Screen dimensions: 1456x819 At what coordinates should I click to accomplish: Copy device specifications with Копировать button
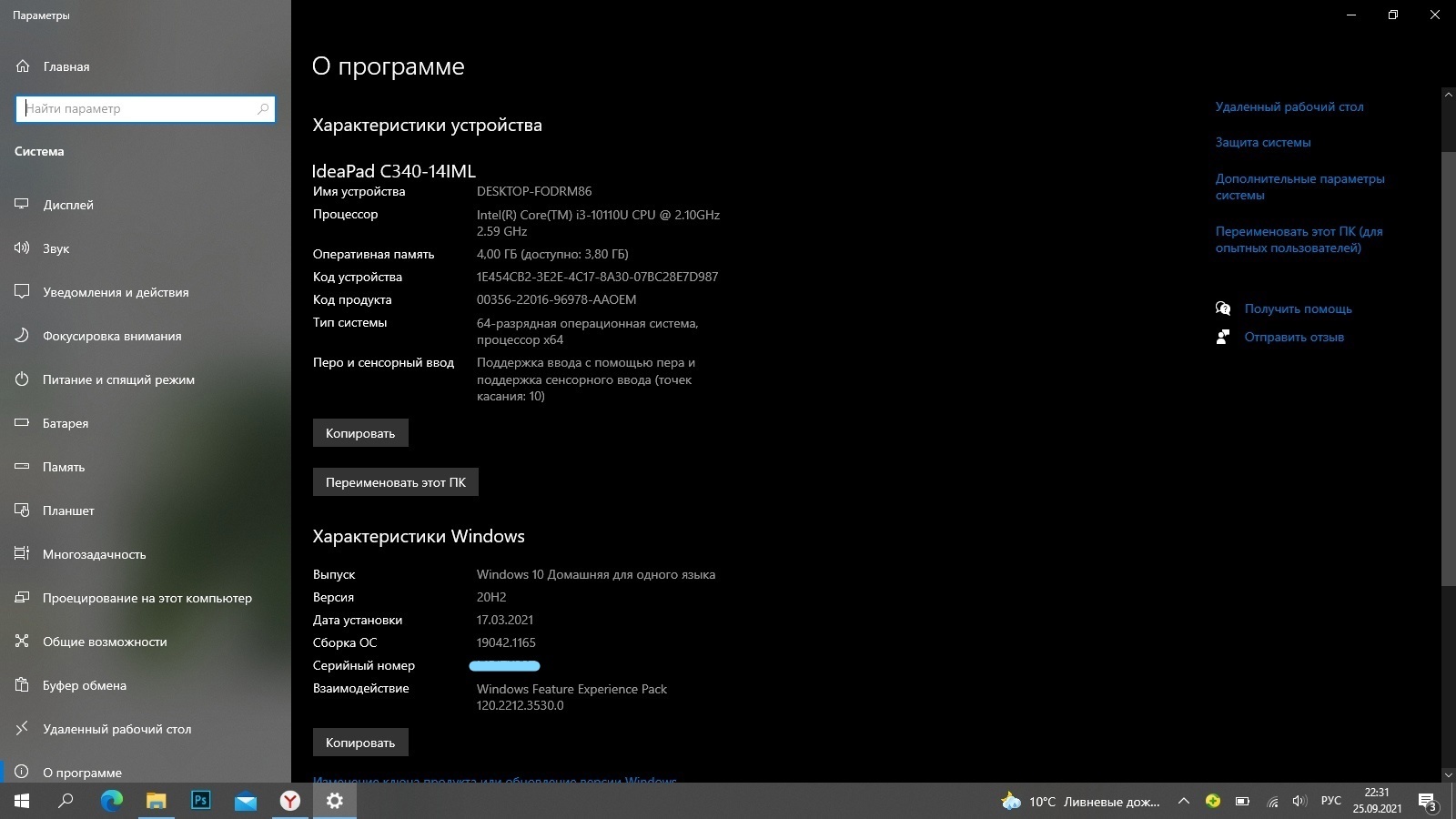point(360,433)
